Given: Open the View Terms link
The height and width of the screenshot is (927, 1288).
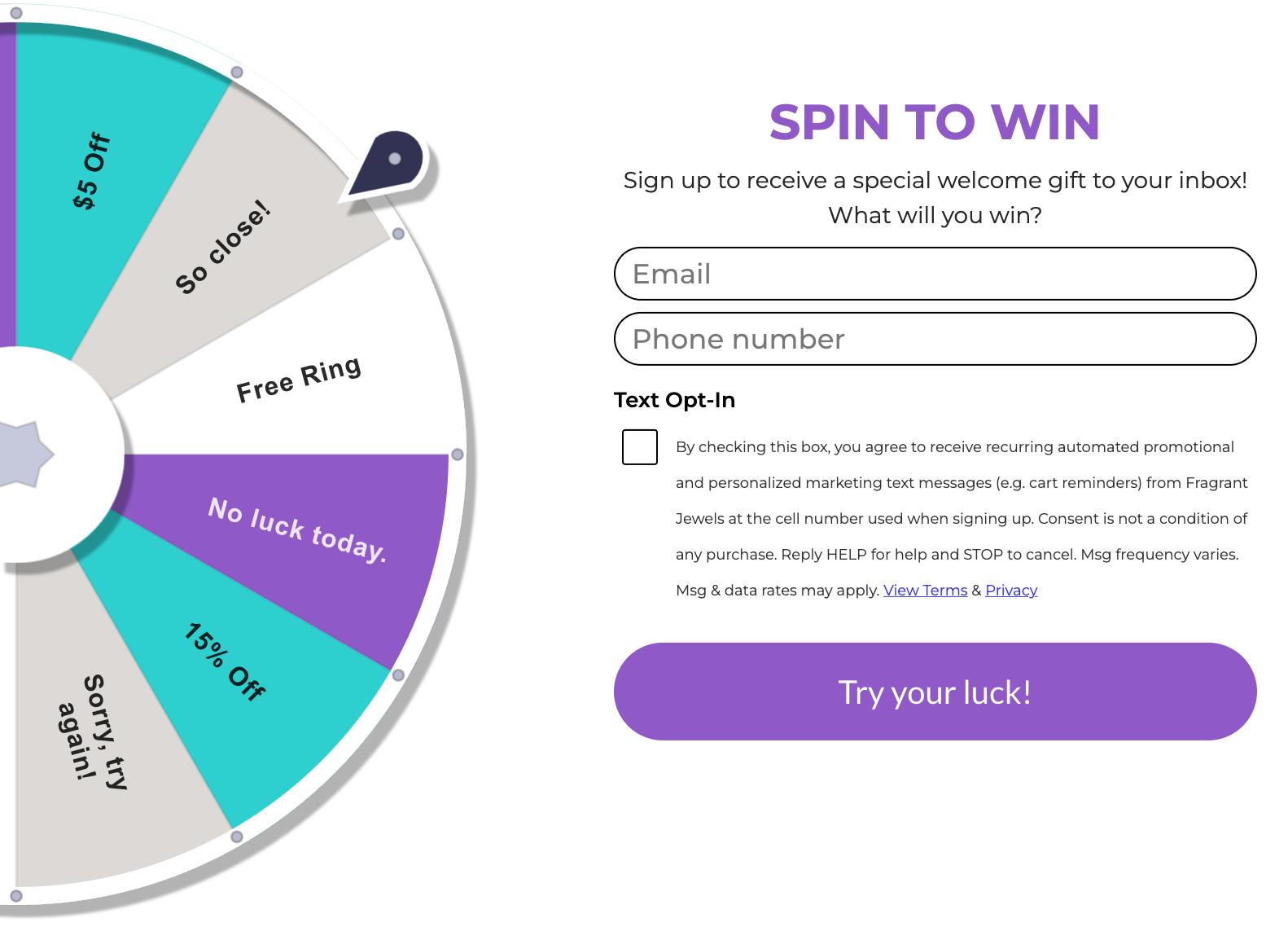Looking at the screenshot, I should [x=925, y=591].
